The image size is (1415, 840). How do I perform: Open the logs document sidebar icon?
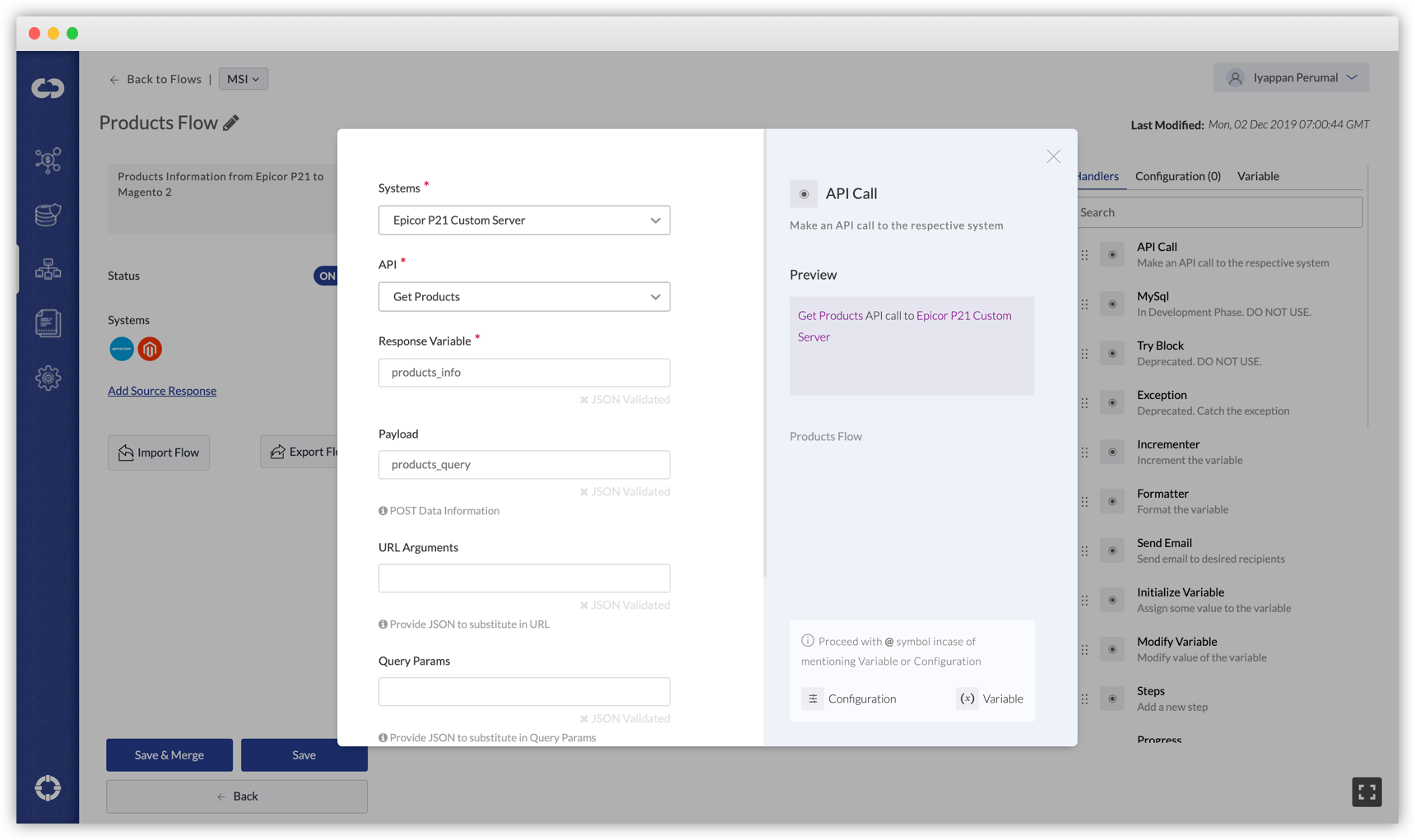point(48,323)
